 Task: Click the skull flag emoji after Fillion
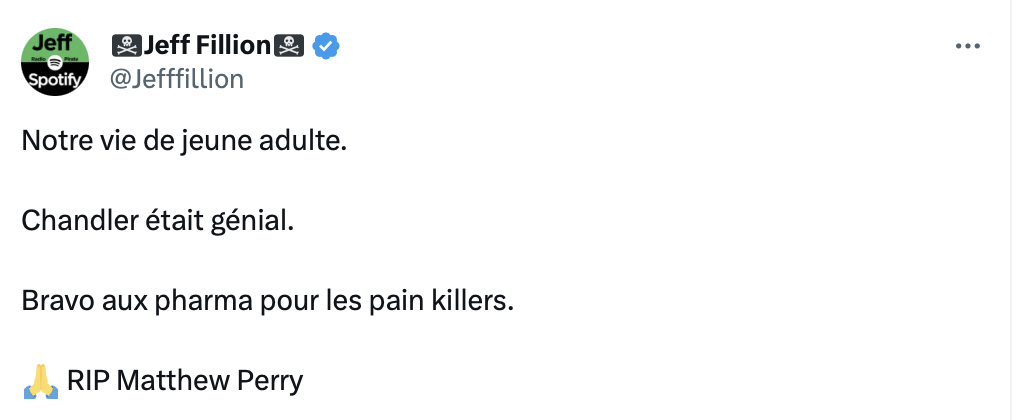pyautogui.click(x=289, y=46)
